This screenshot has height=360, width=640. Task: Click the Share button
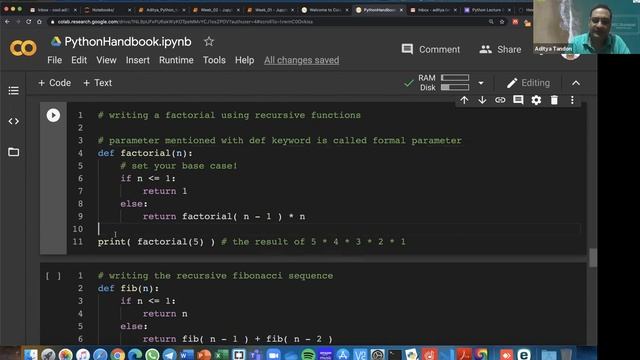[x=500, y=49]
